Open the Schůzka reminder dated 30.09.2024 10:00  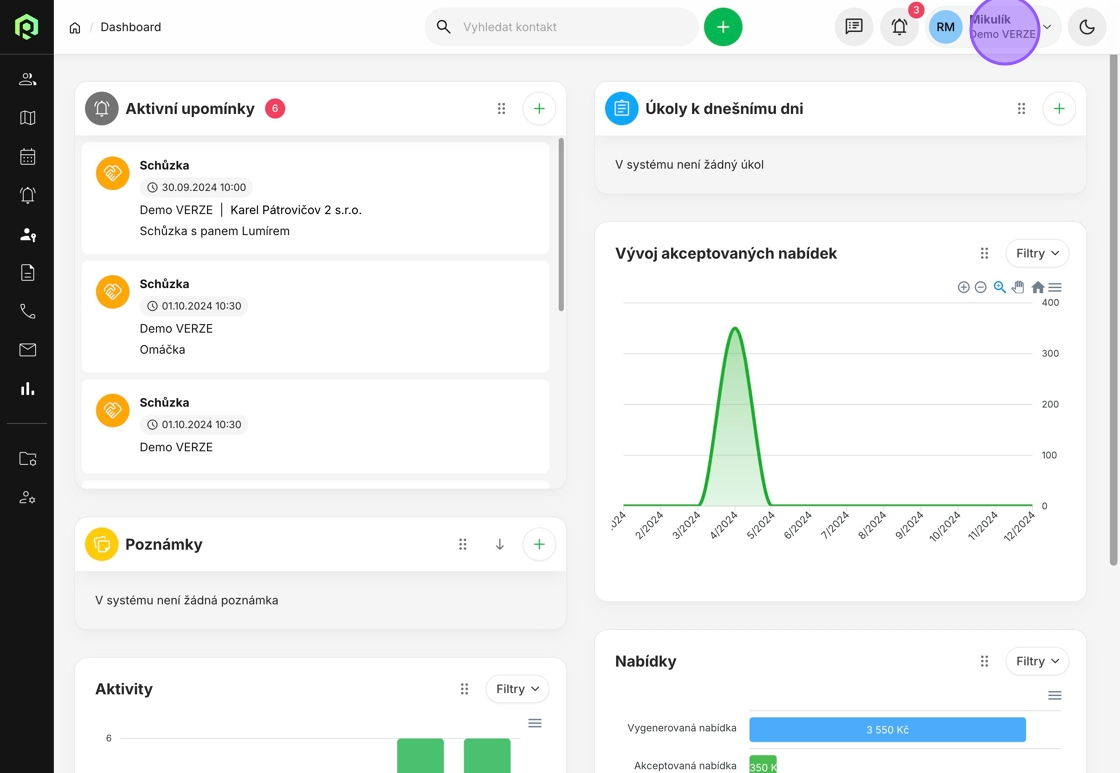point(315,198)
